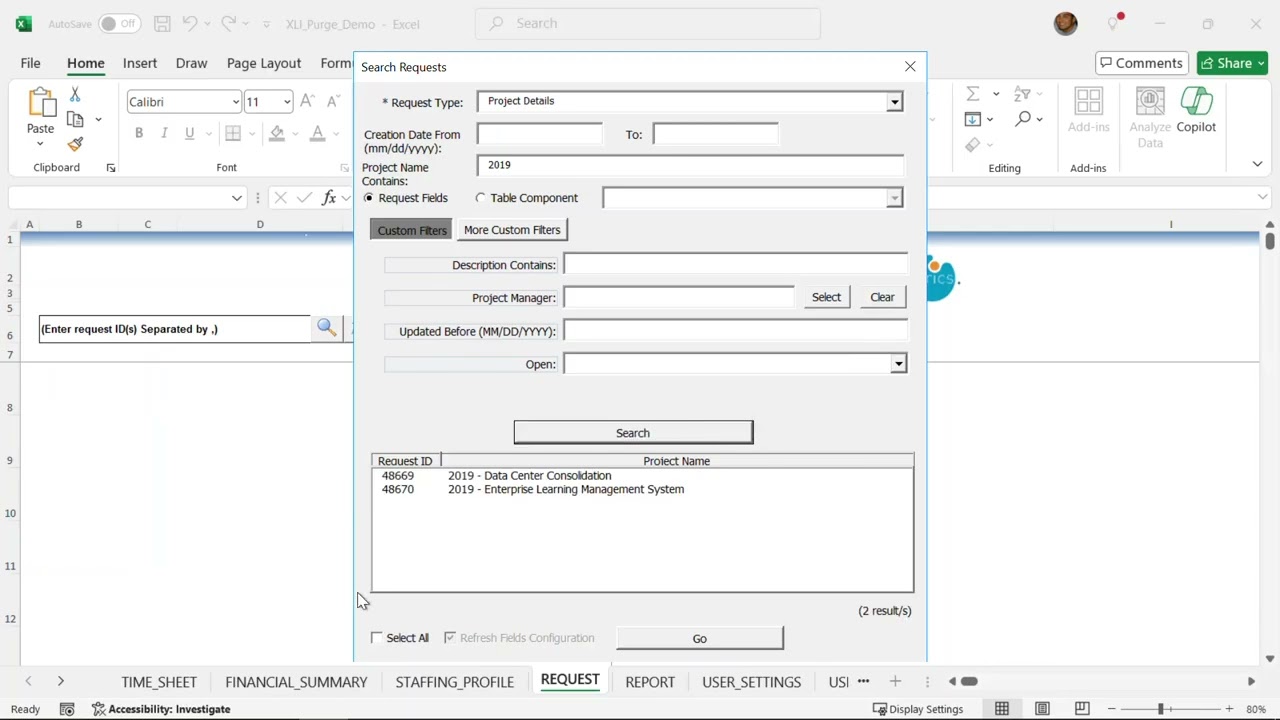
Task: Open the USER_SETTINGS sheet tab
Action: 752,682
